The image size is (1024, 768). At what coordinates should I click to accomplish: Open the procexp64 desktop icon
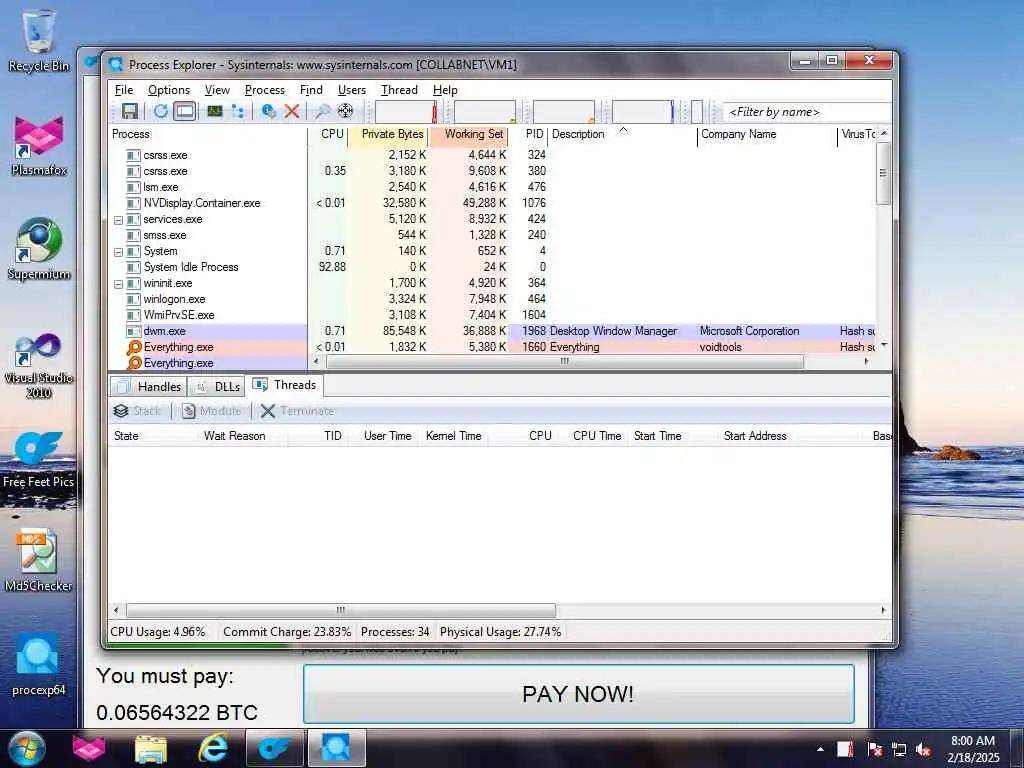[39, 665]
